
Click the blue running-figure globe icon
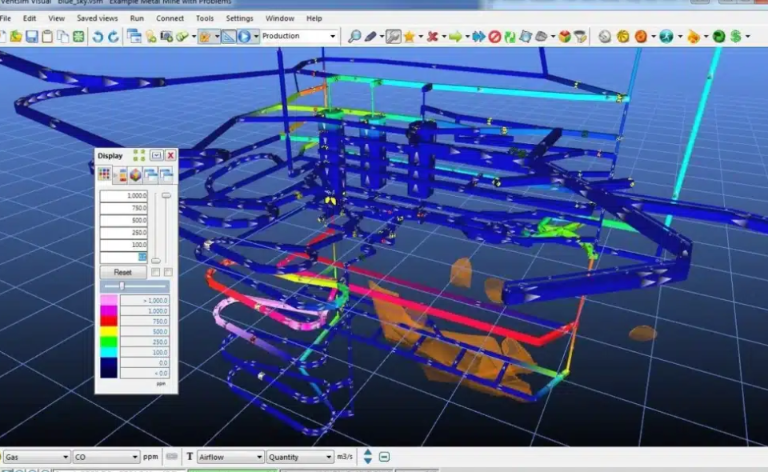coord(666,37)
